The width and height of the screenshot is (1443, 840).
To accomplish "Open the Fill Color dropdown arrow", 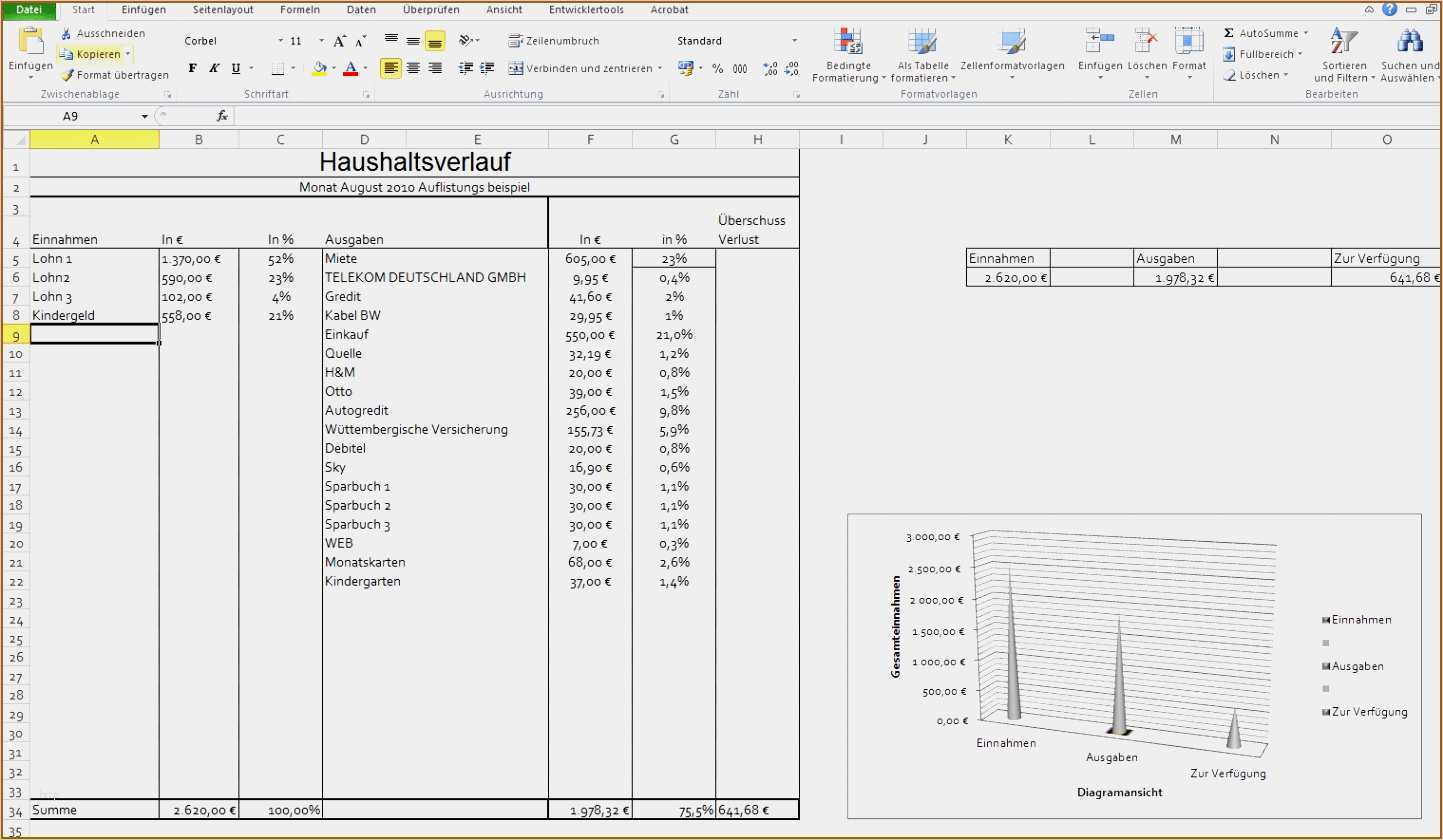I will pos(334,68).
